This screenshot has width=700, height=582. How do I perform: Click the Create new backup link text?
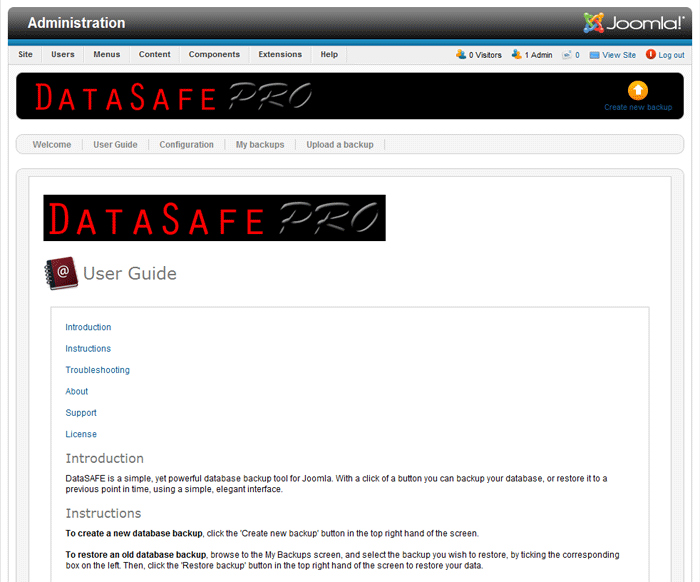point(638,108)
